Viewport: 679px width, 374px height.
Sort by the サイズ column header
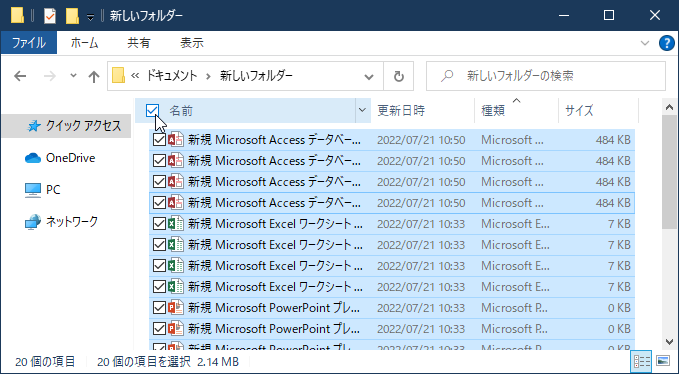(x=579, y=111)
